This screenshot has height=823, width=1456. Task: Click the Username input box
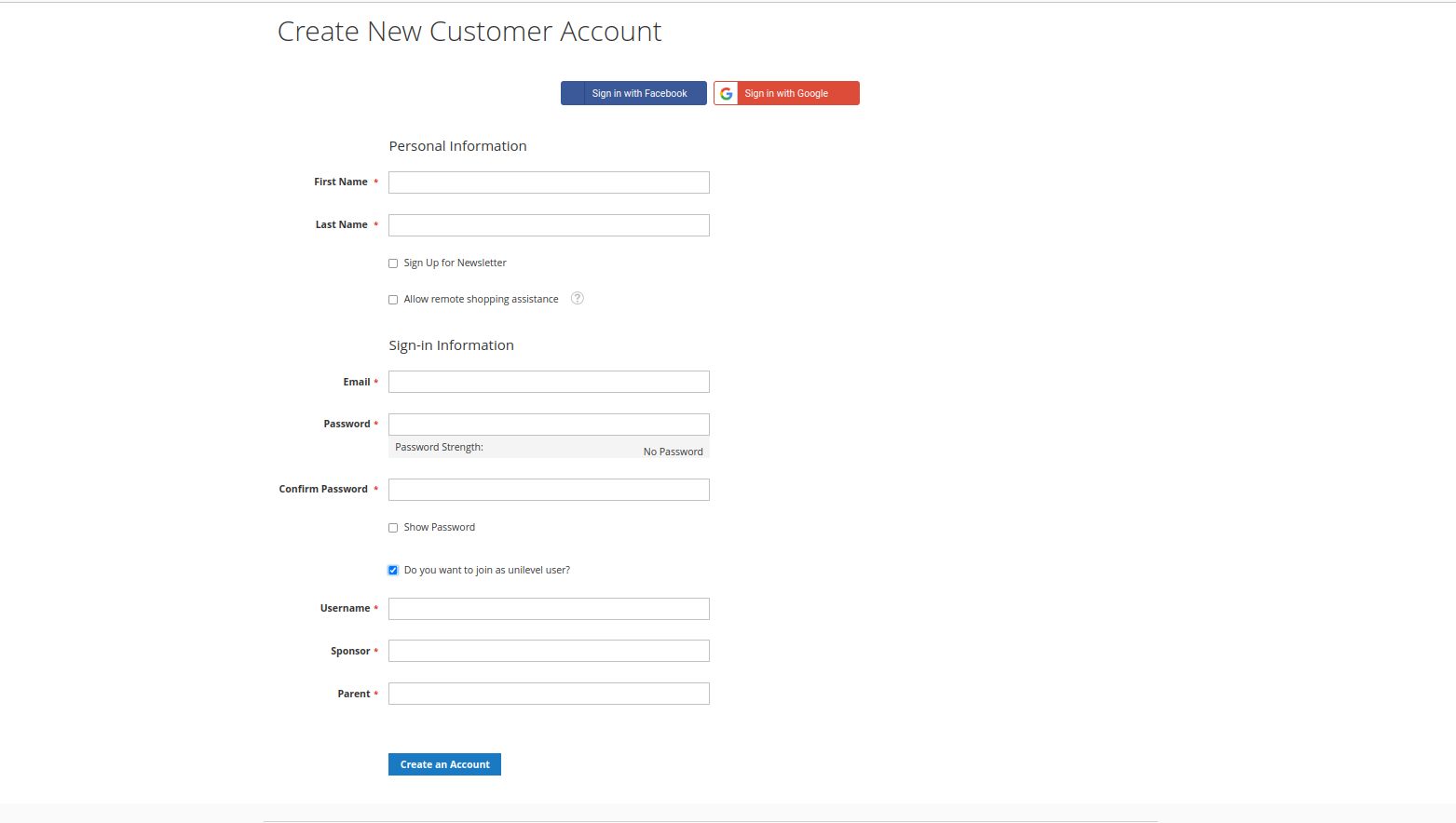click(x=548, y=608)
